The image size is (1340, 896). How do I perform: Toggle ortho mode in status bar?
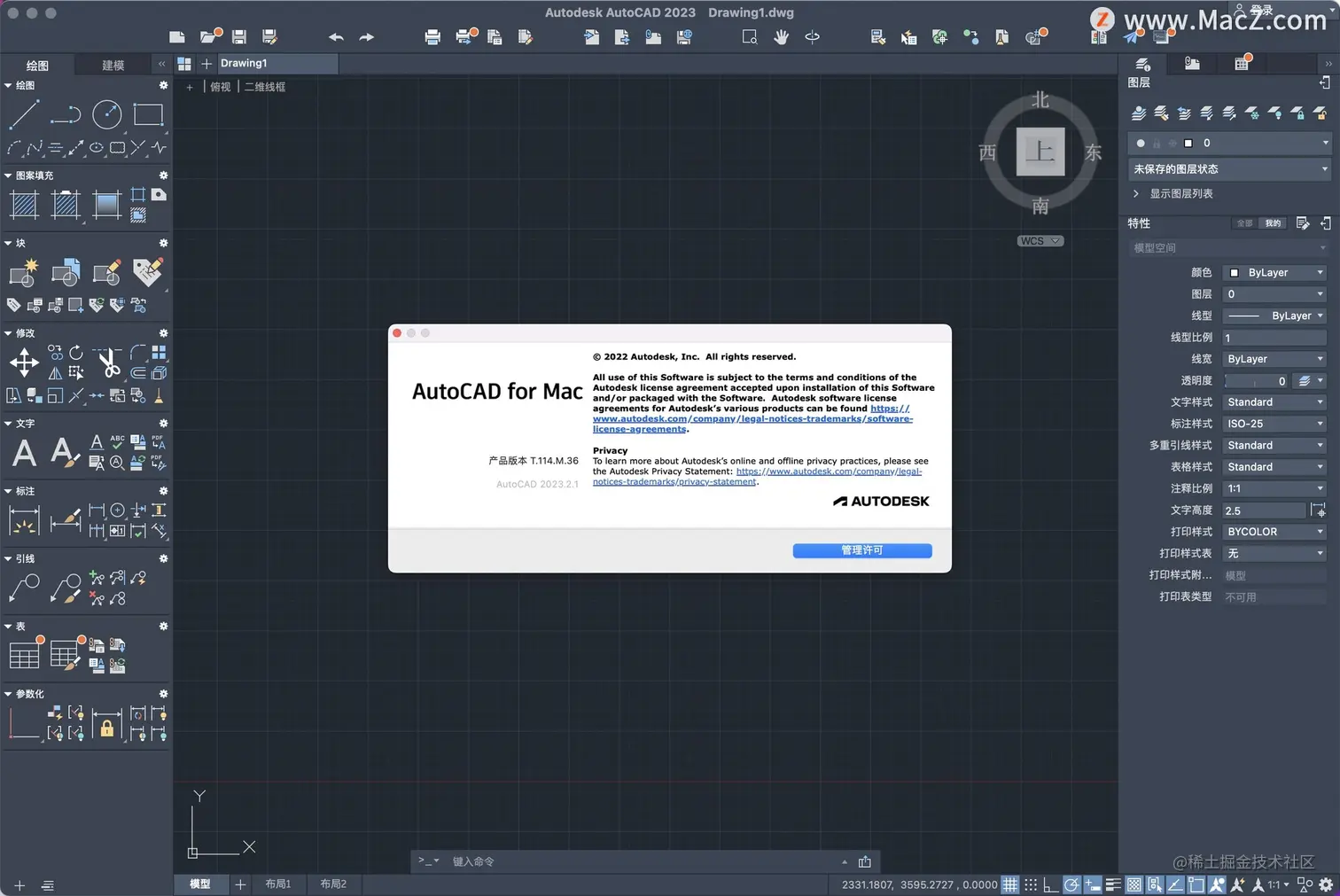[x=1050, y=884]
